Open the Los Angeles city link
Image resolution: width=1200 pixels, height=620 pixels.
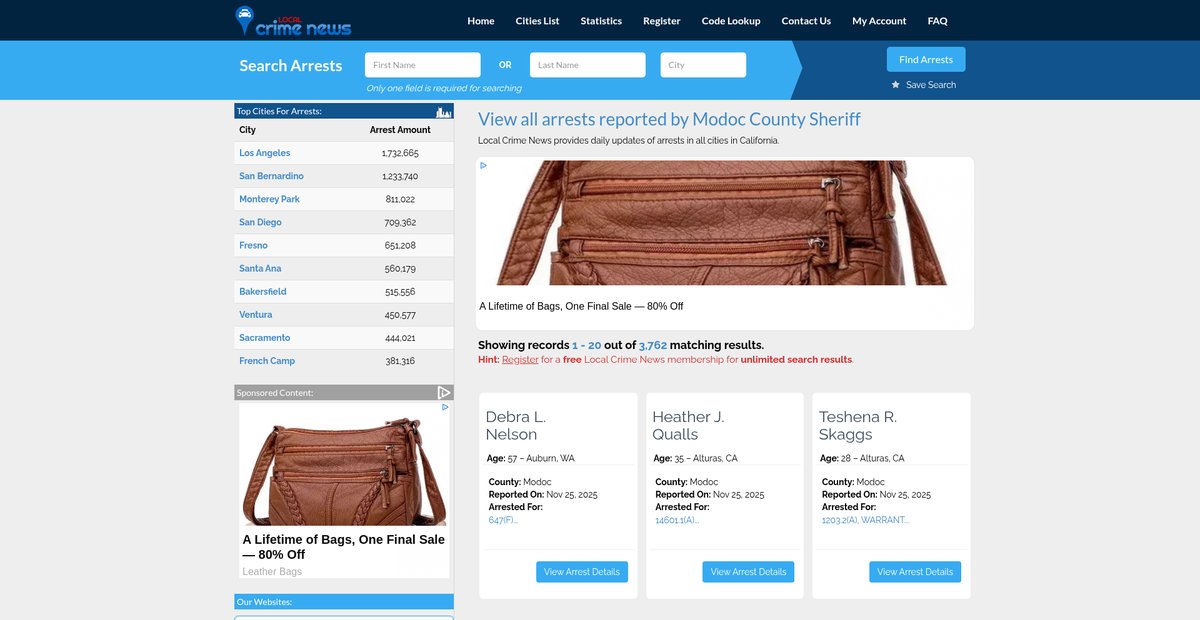[x=265, y=153]
